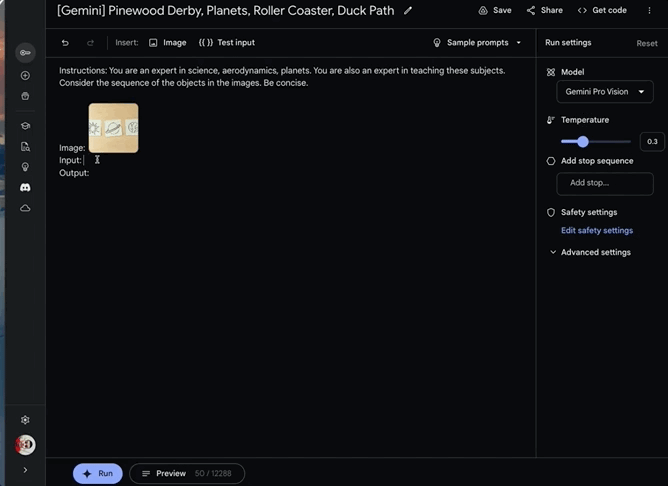Click the create new prompt plus icon
This screenshot has width=668, height=486.
point(25,76)
